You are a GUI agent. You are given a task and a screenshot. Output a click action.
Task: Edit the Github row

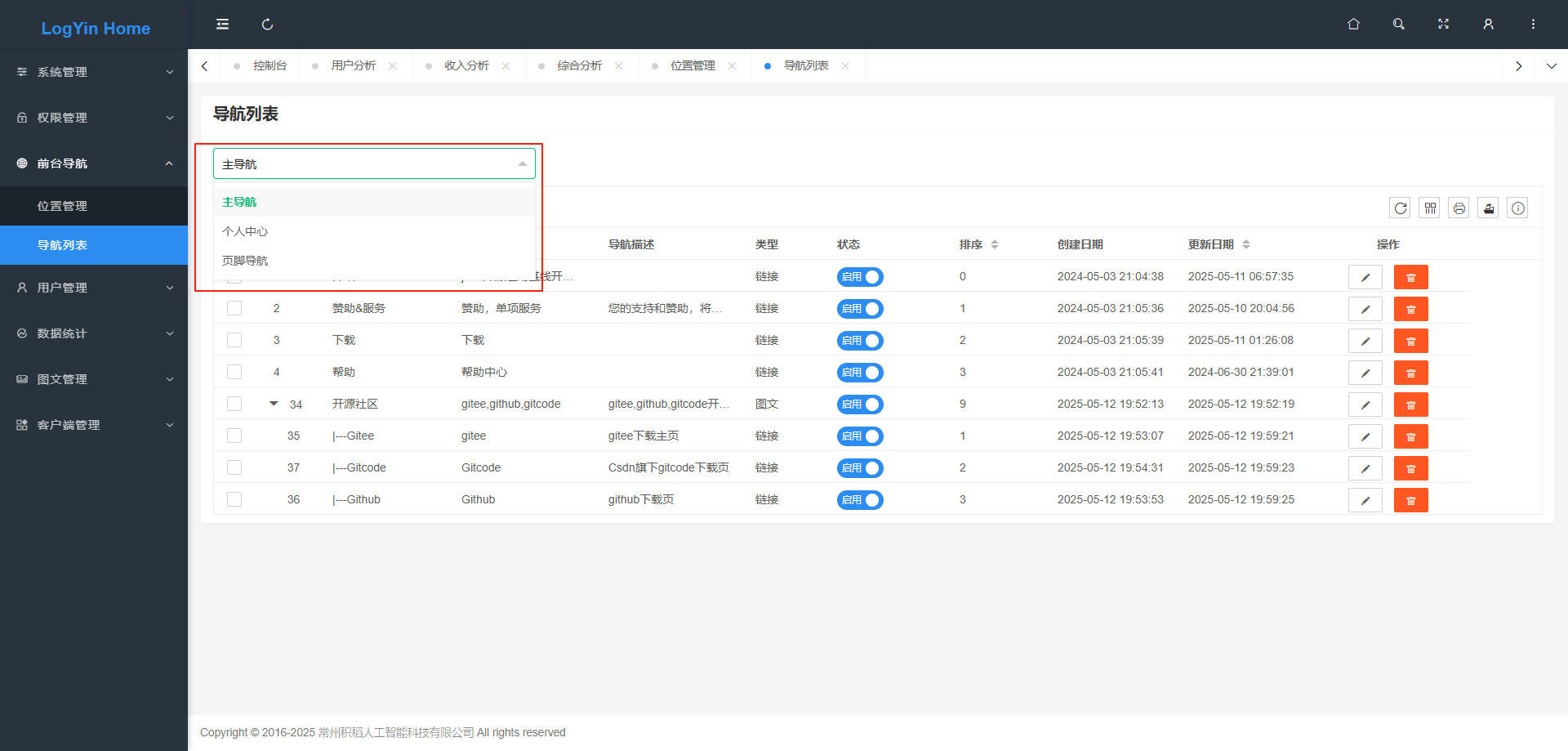[1365, 500]
